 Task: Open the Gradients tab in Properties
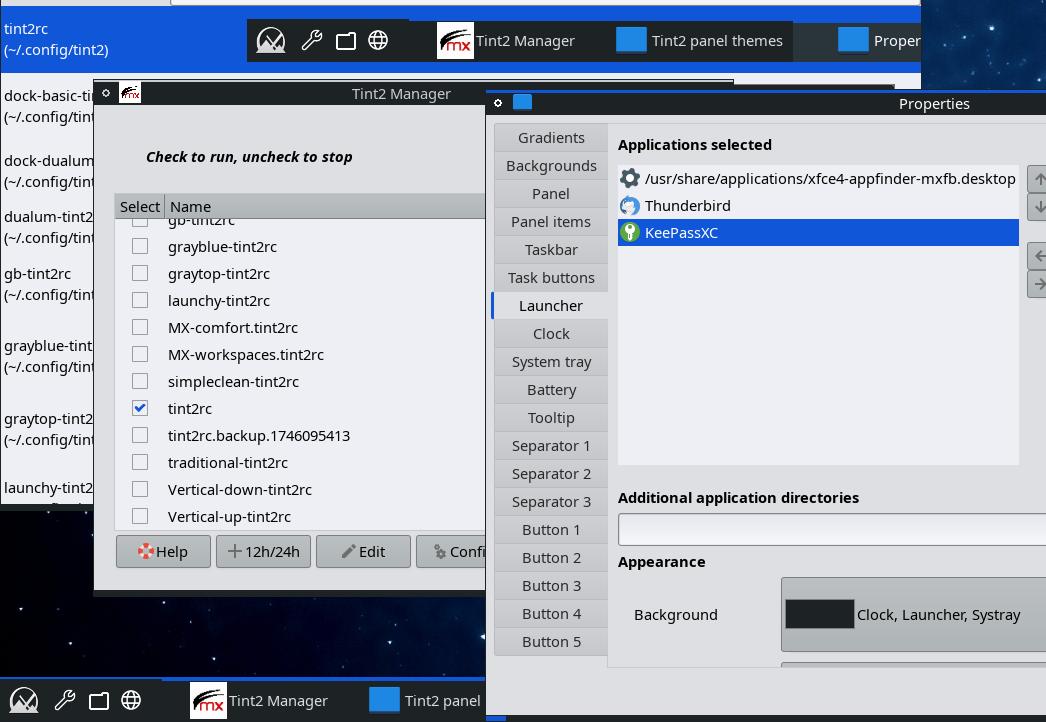pos(551,137)
